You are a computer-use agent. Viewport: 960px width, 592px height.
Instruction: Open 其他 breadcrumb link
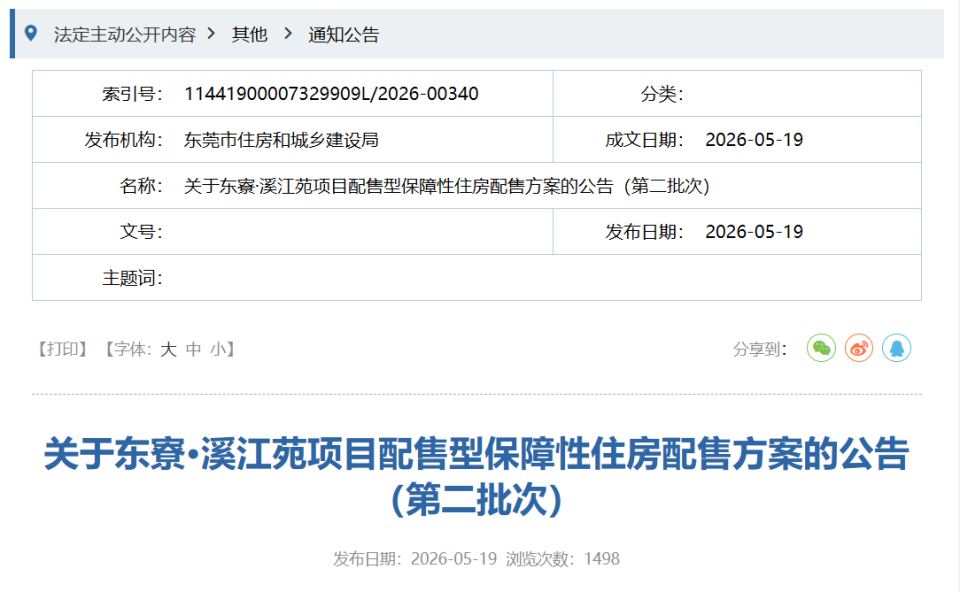pyautogui.click(x=250, y=34)
